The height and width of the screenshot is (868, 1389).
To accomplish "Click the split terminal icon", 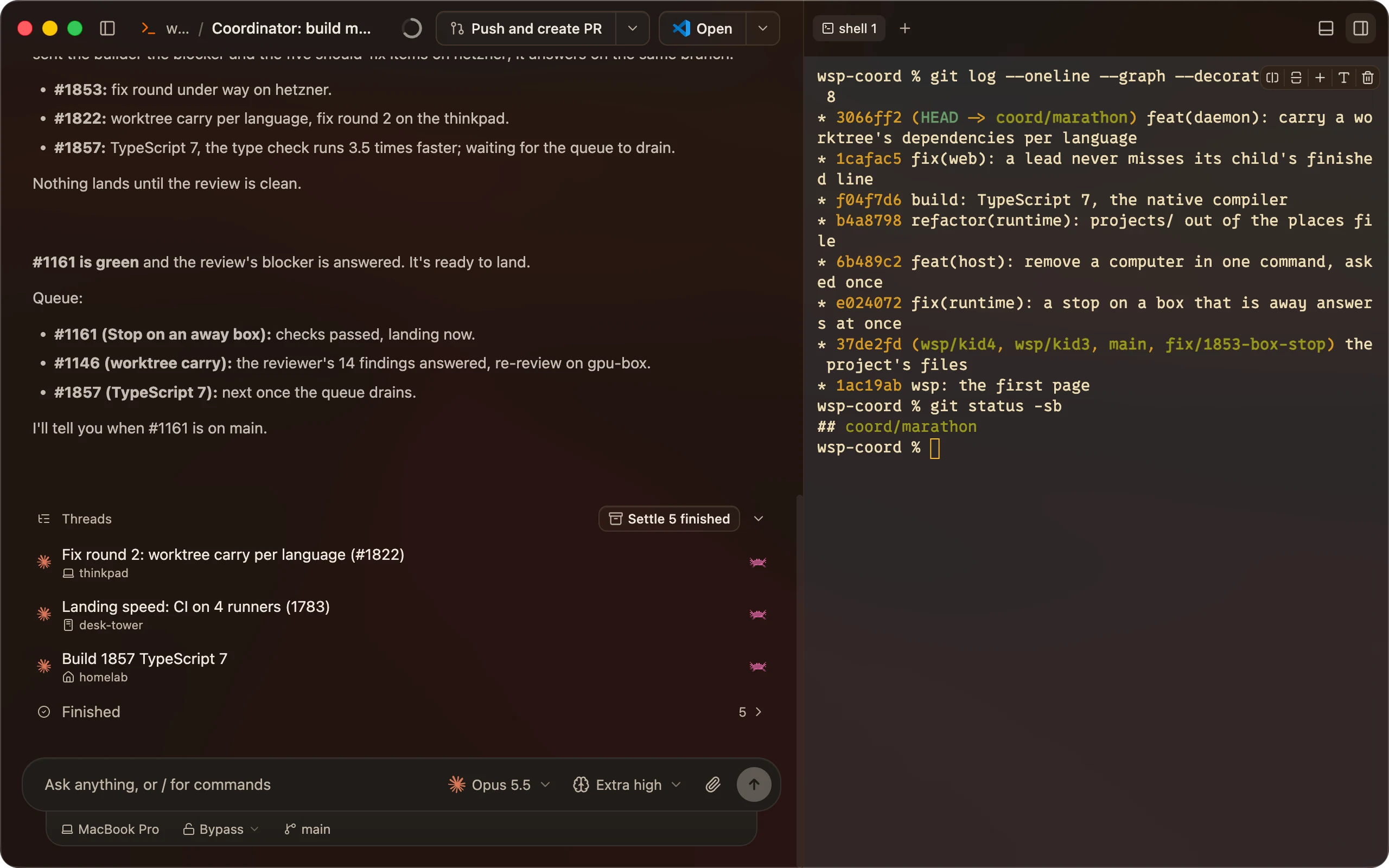I will (x=1272, y=78).
